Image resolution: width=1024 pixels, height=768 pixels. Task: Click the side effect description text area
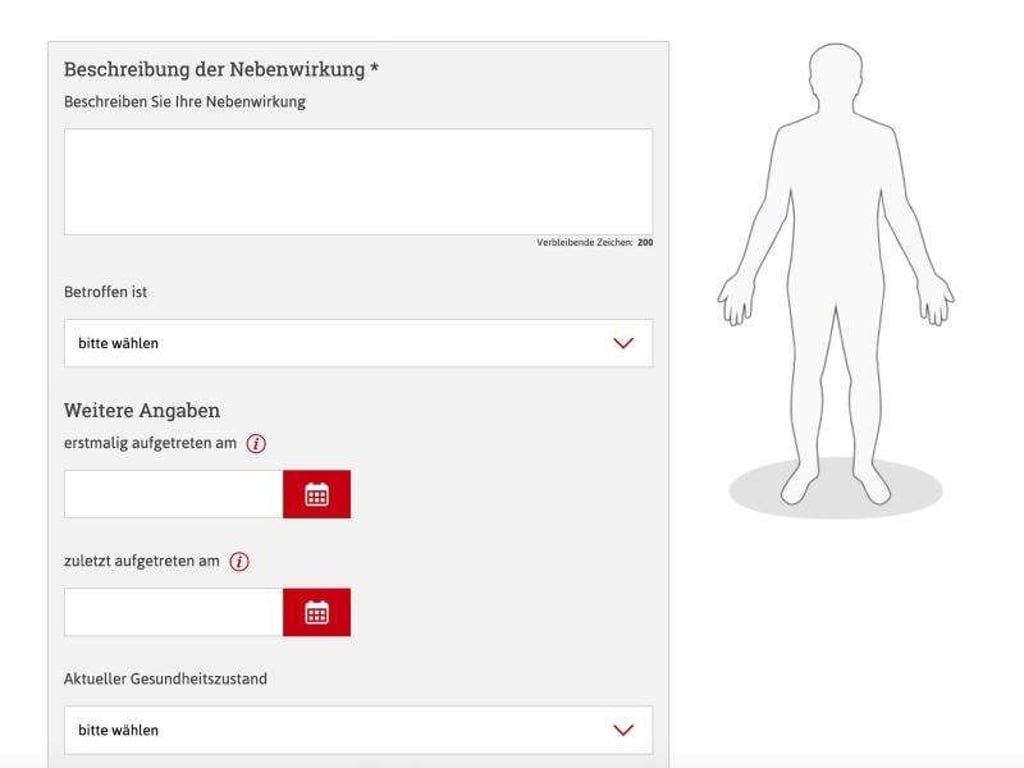(x=359, y=182)
